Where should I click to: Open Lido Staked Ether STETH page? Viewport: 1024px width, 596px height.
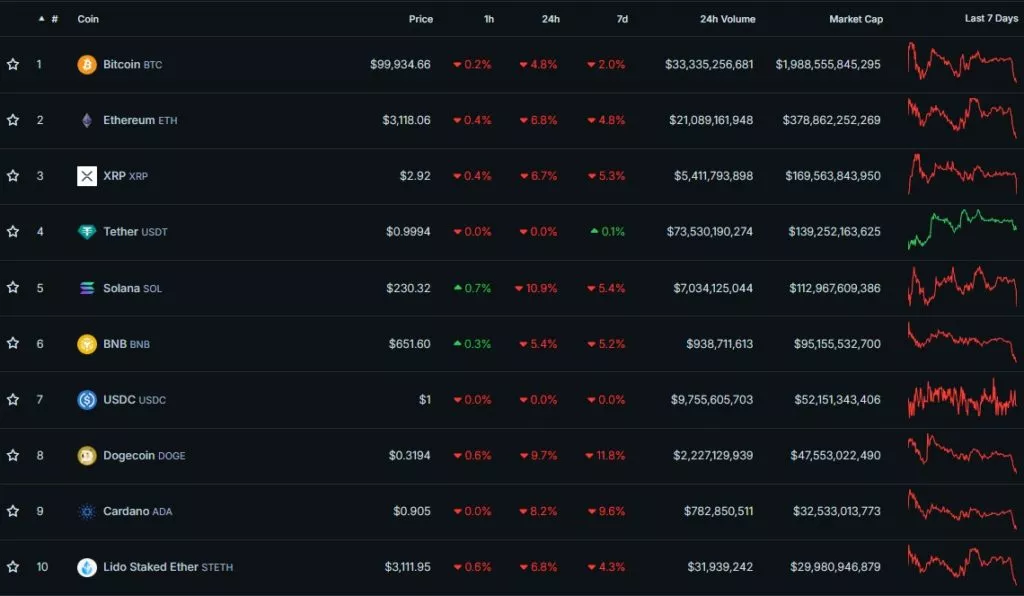(x=168, y=567)
